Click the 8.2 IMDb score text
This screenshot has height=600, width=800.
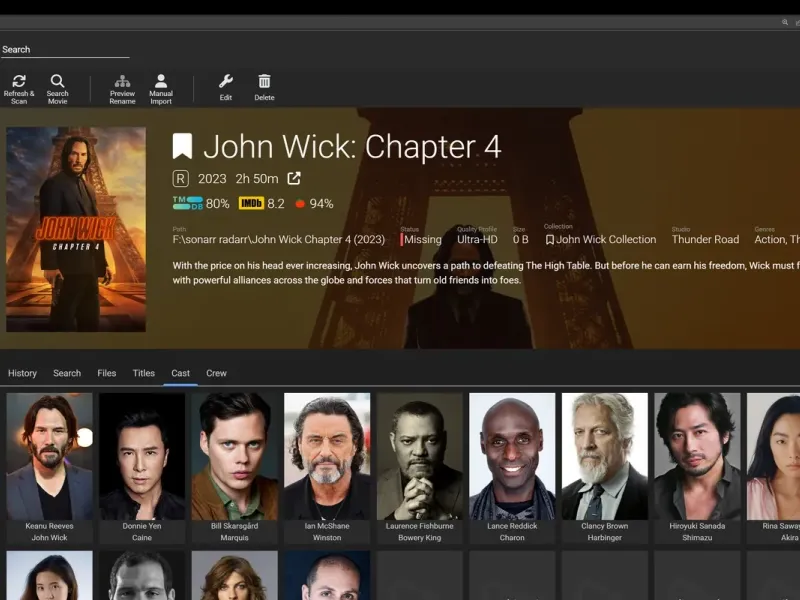[276, 204]
